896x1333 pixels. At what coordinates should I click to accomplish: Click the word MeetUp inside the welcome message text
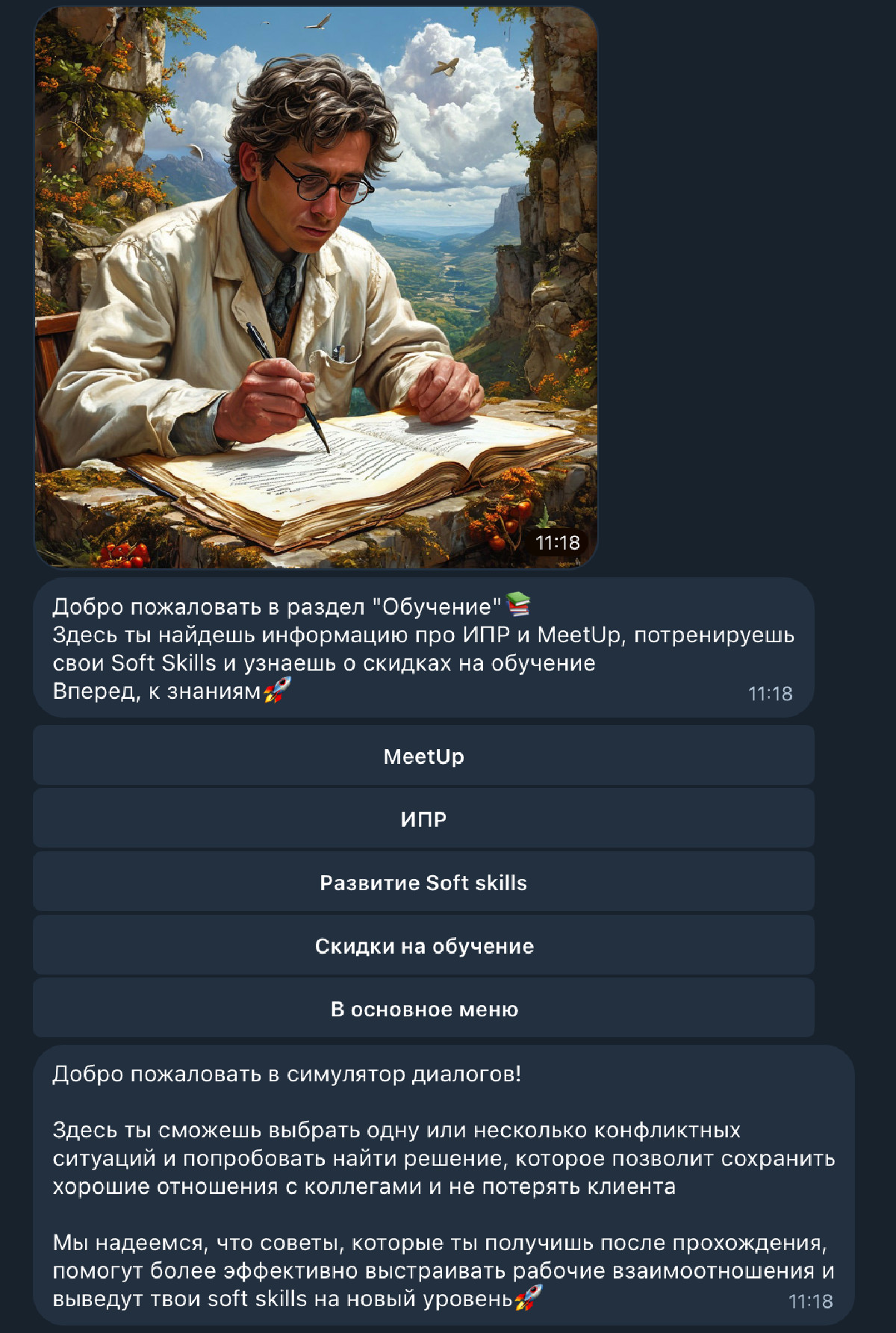[579, 635]
